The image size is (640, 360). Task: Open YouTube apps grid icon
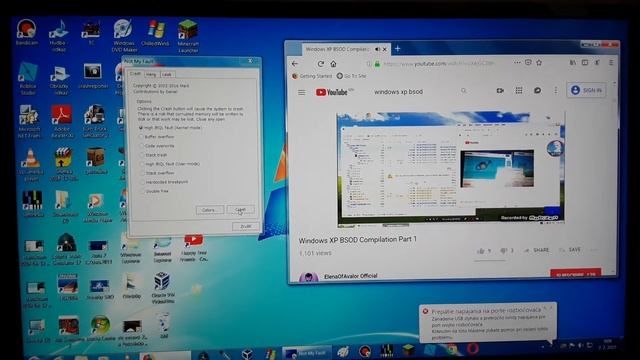[519, 90]
